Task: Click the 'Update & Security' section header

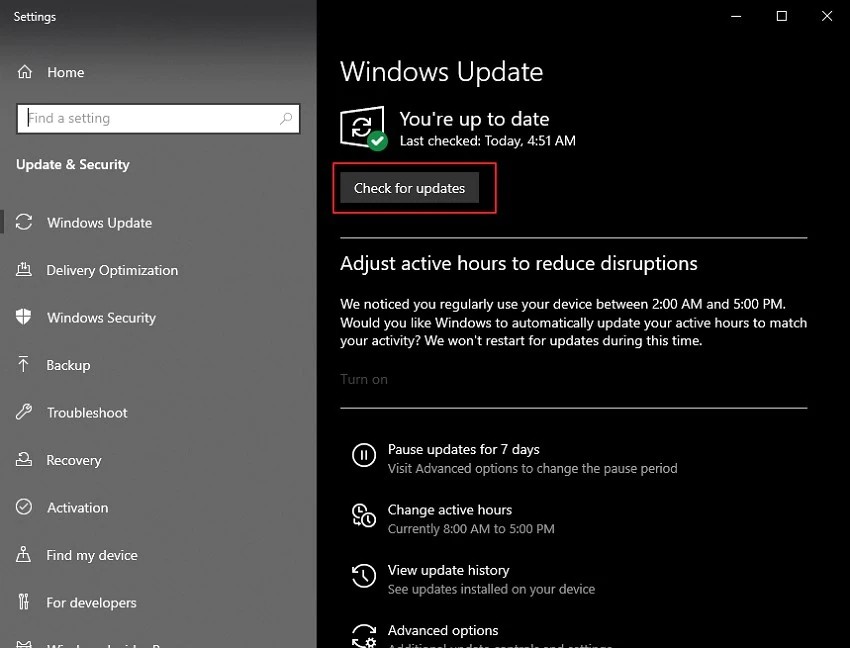Action: pos(73,164)
